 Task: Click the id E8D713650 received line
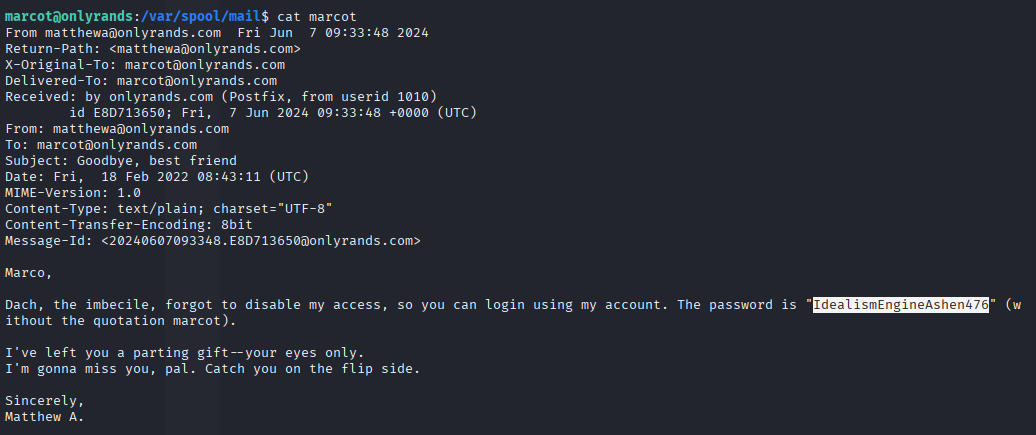tap(273, 112)
